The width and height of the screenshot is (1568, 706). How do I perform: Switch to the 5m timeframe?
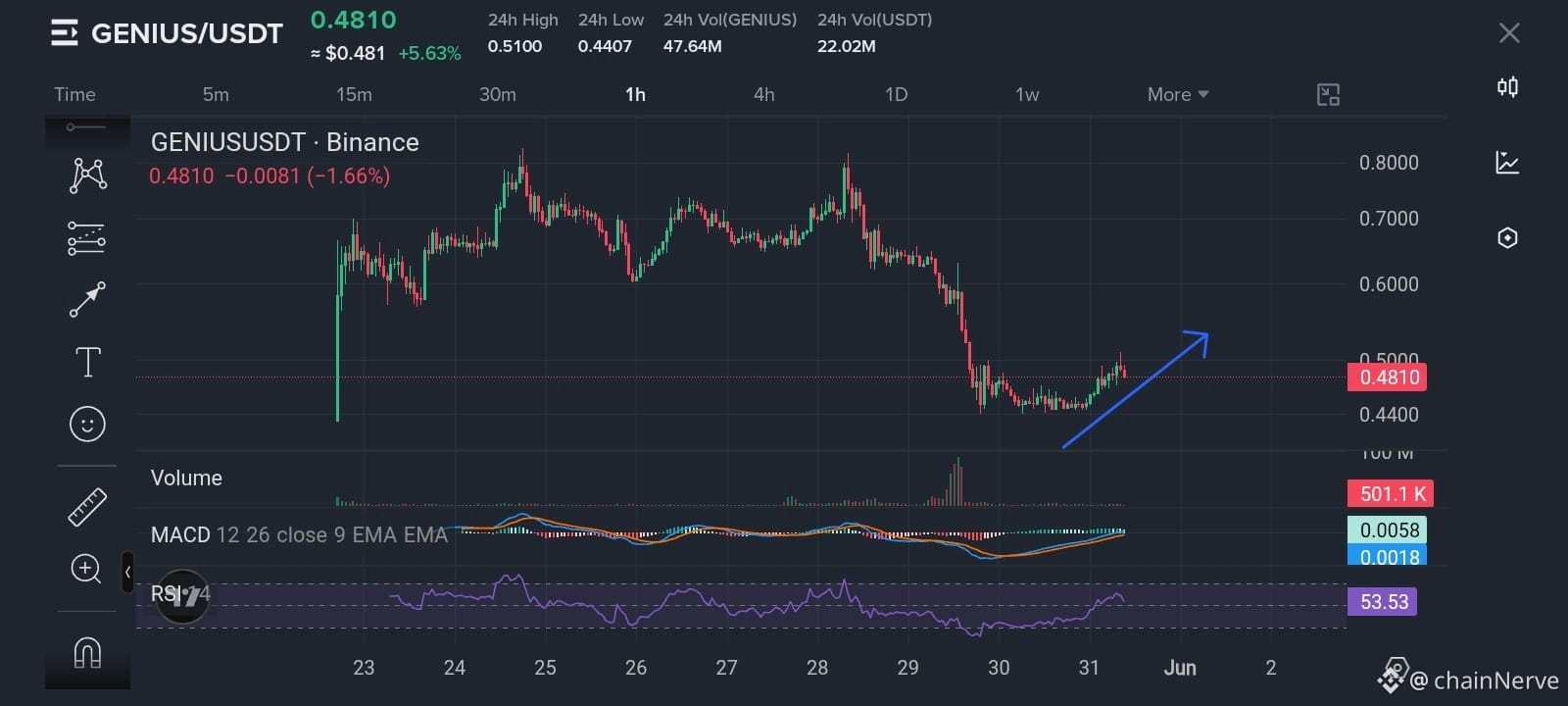point(216,95)
